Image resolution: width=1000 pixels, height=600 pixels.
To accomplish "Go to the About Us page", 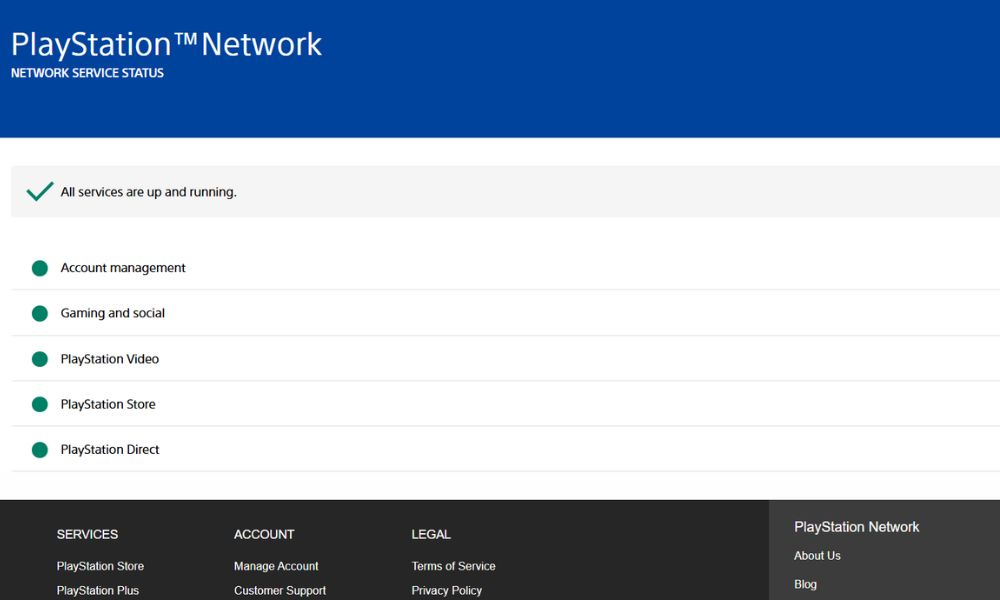I will pyautogui.click(x=817, y=556).
